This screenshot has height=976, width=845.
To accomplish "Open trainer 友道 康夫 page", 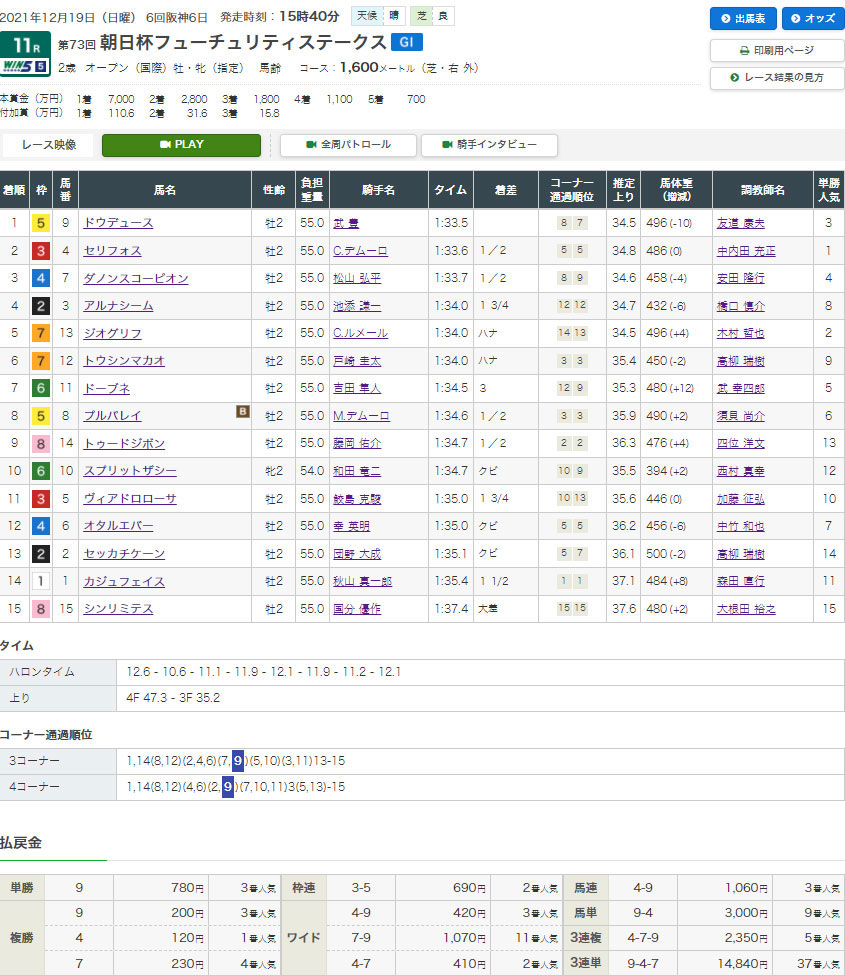I will pyautogui.click(x=740, y=223).
